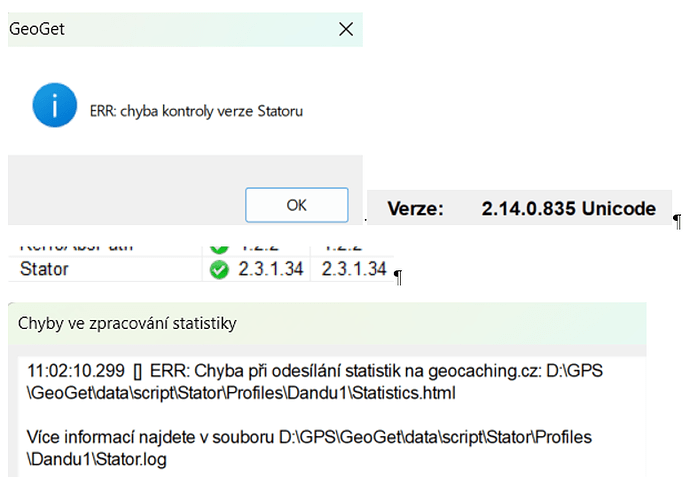Click the second 2.3.1.34 version value

(354, 269)
